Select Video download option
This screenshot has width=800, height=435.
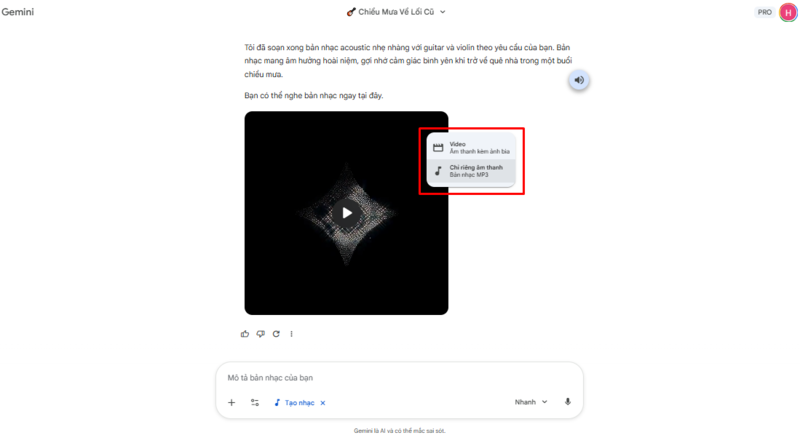471,147
